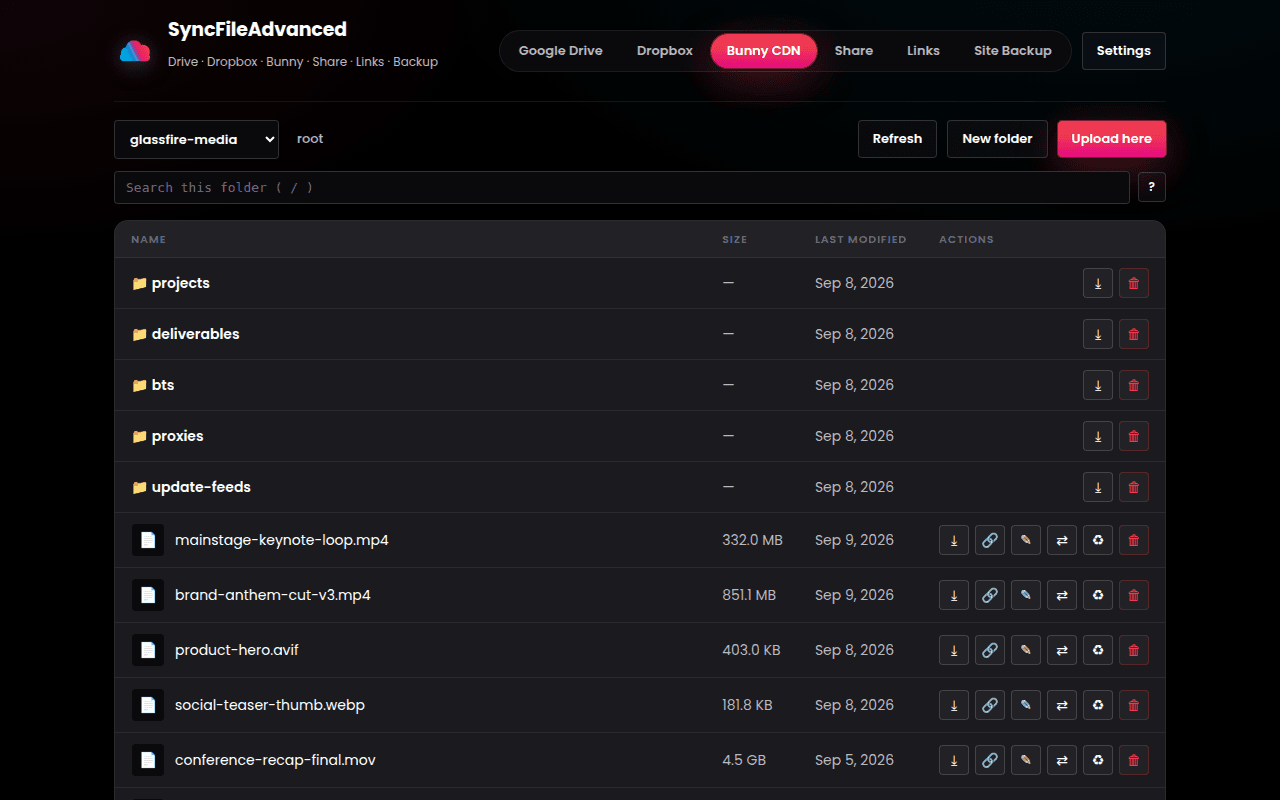Viewport: 1280px width, 800px height.
Task: Switch to the Google Drive tab
Action: tap(560, 51)
